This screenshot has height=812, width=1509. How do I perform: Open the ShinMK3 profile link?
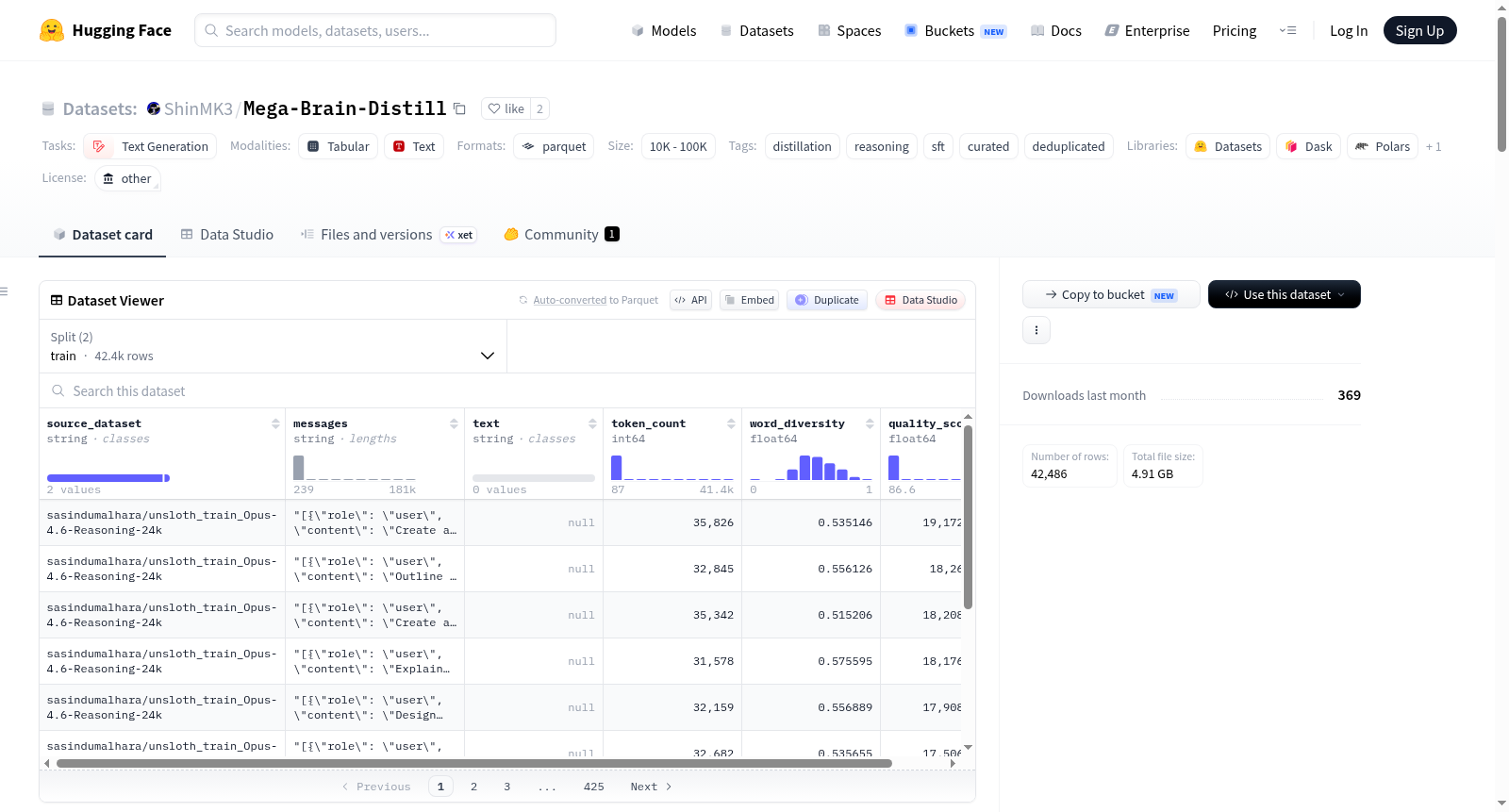(198, 108)
